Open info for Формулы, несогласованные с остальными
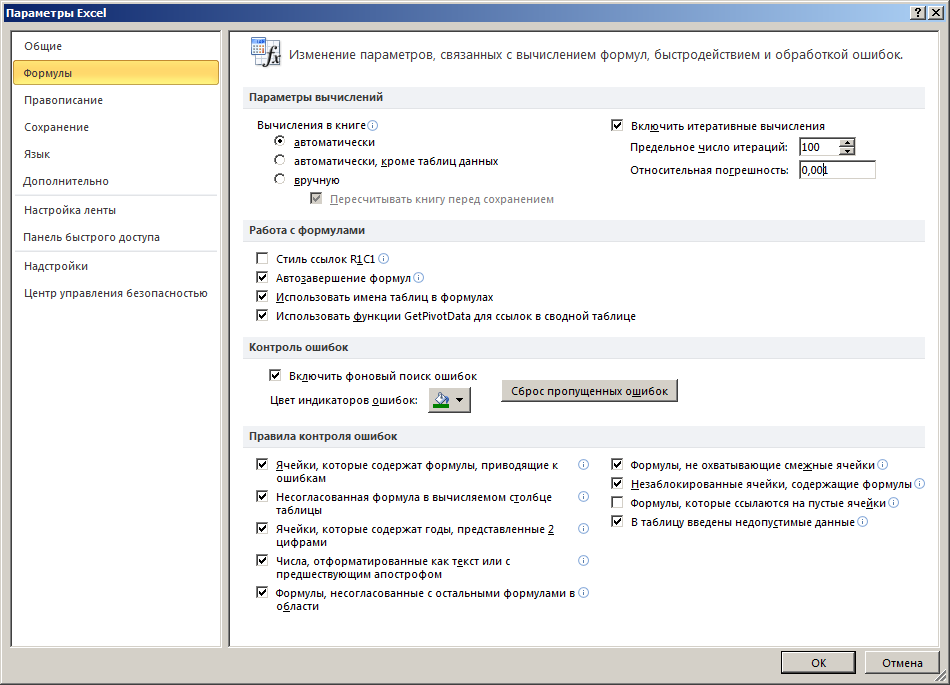The width and height of the screenshot is (950, 685). pyautogui.click(x=583, y=592)
